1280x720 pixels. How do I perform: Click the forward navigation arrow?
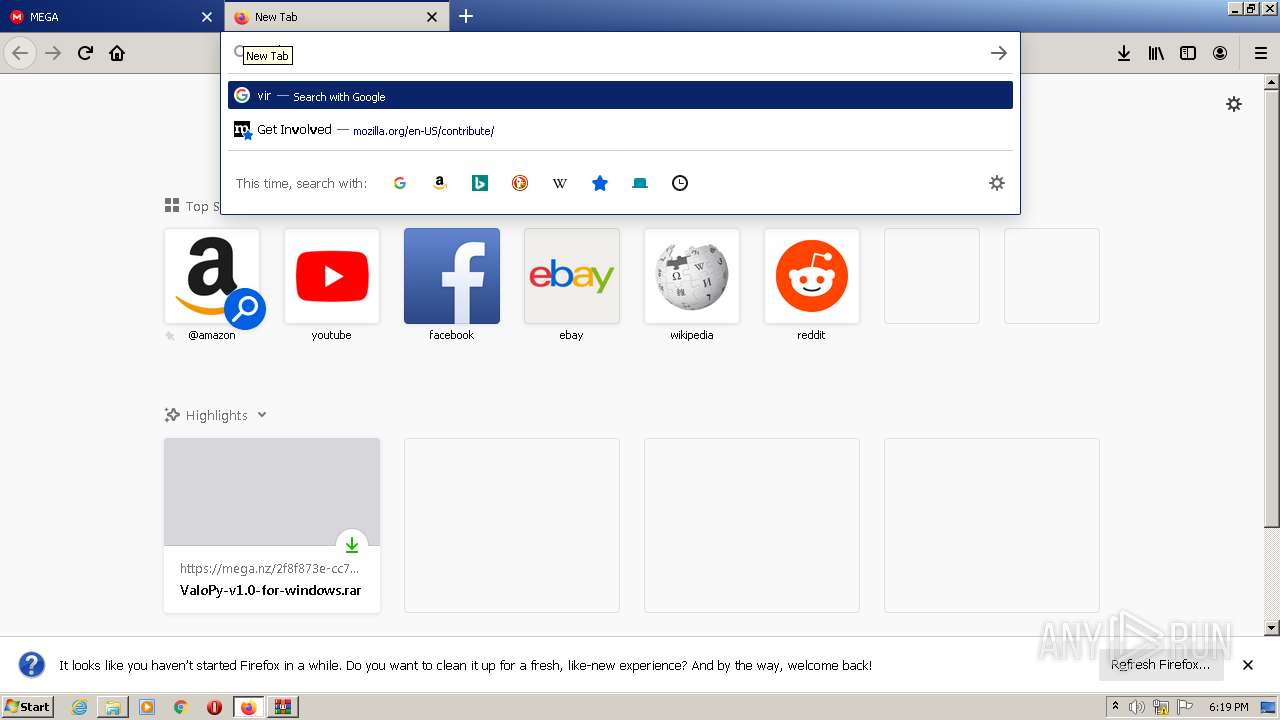53,53
